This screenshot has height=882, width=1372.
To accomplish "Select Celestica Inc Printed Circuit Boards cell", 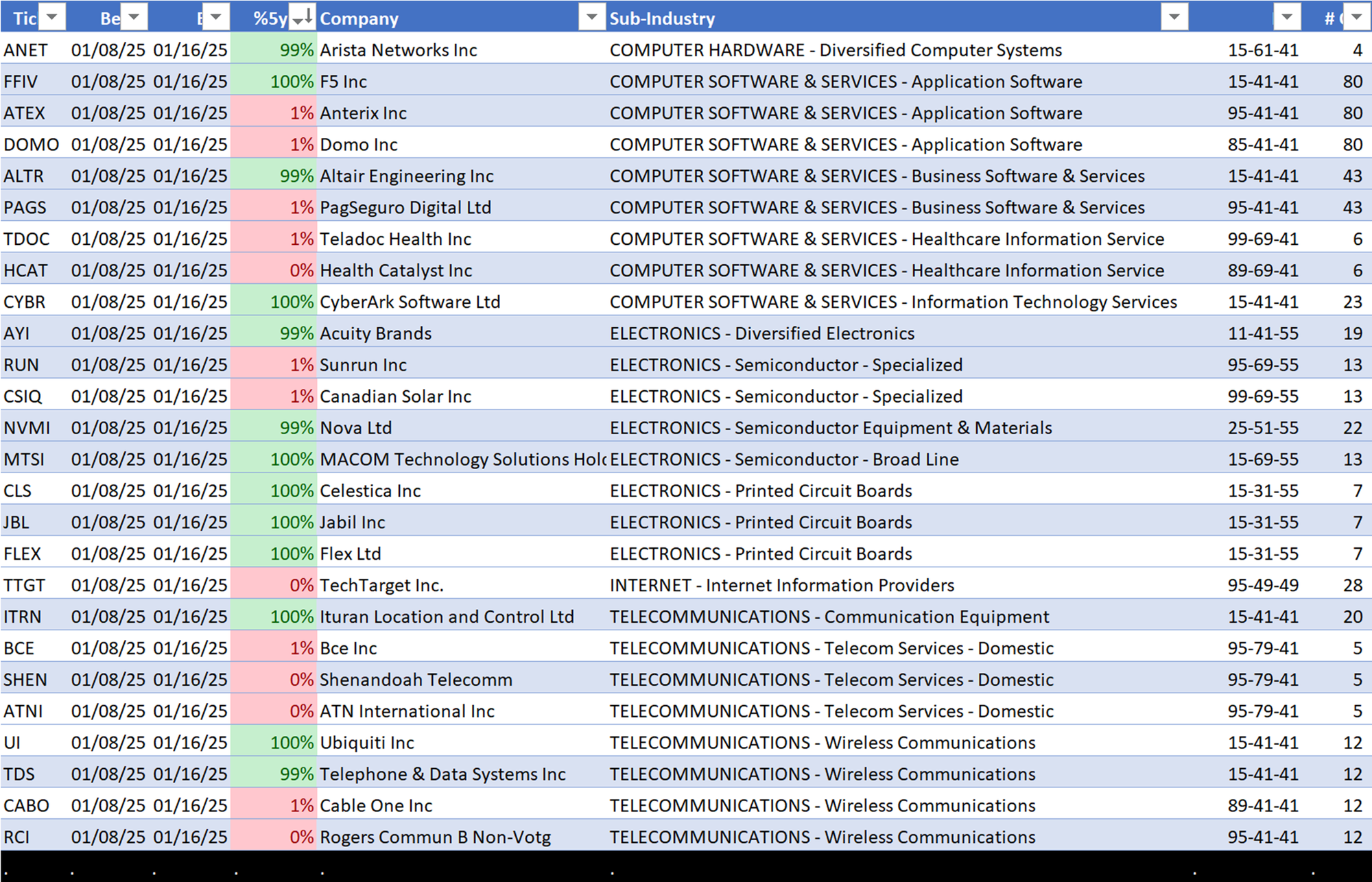I will coord(760,491).
